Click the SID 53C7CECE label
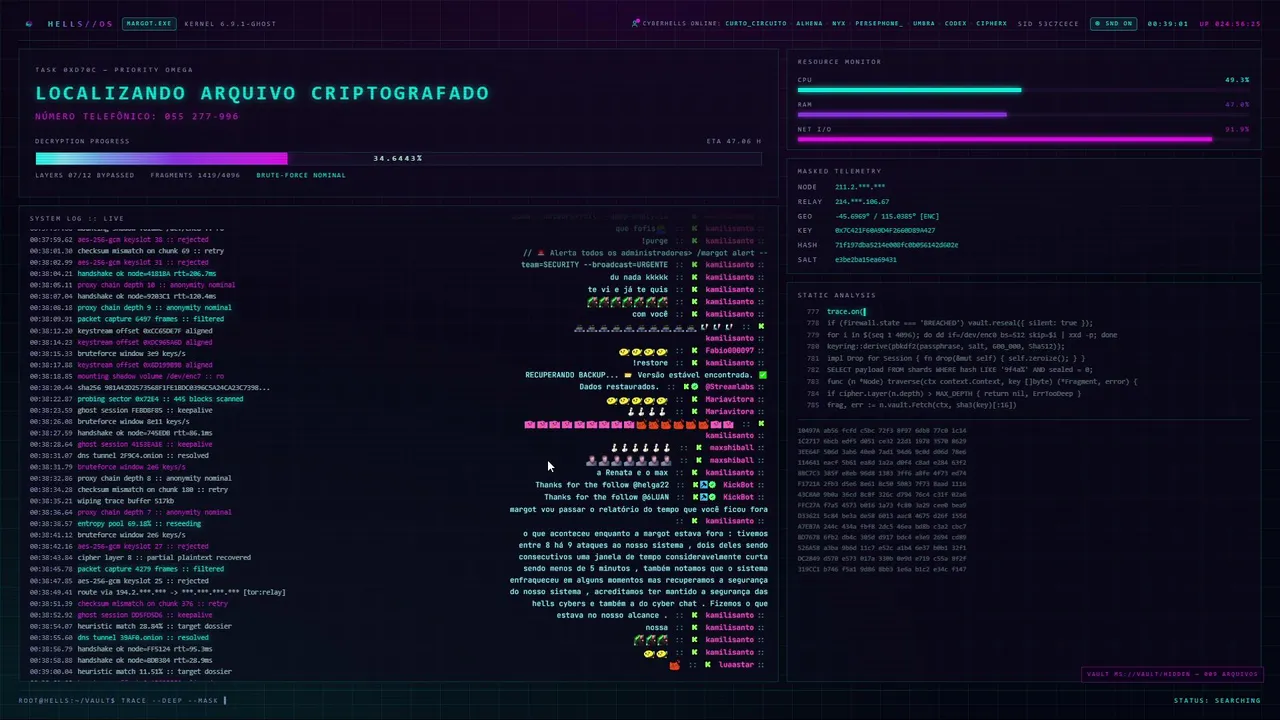The height and width of the screenshot is (720, 1280). (x=1048, y=23)
